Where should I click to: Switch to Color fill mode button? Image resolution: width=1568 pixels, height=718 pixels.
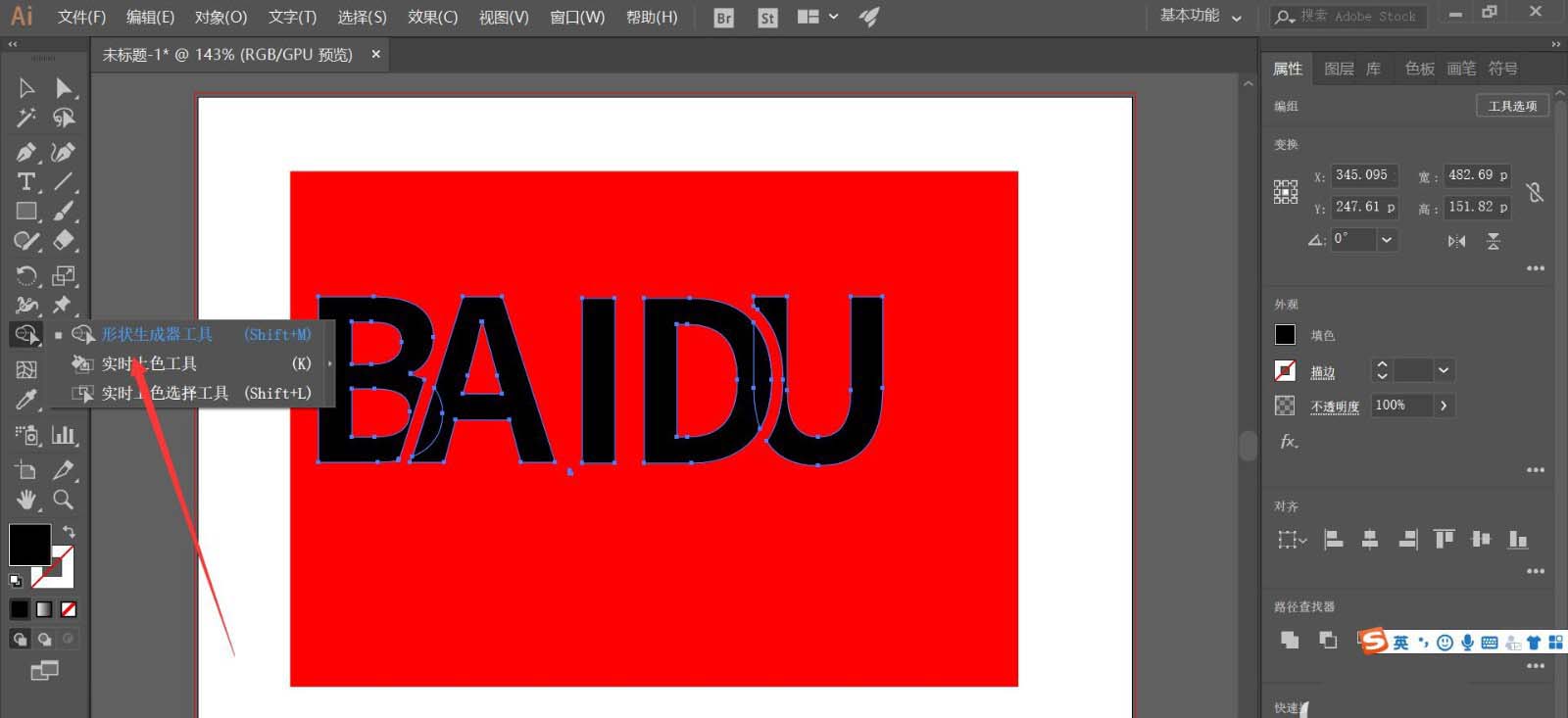click(x=20, y=609)
